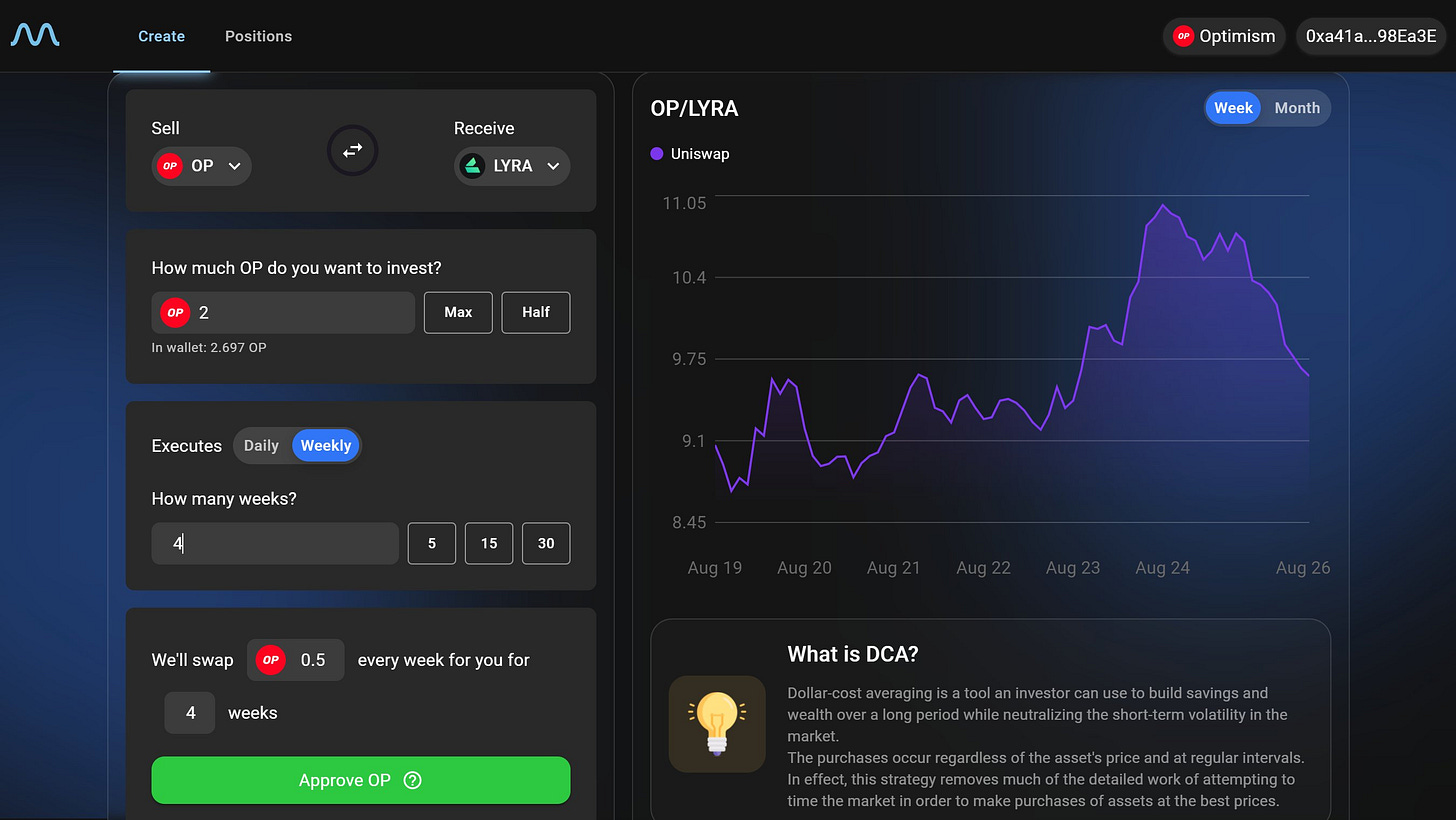Viewport: 1456px width, 820px height.
Task: Click the How many weeks? label
Action: pos(224,499)
